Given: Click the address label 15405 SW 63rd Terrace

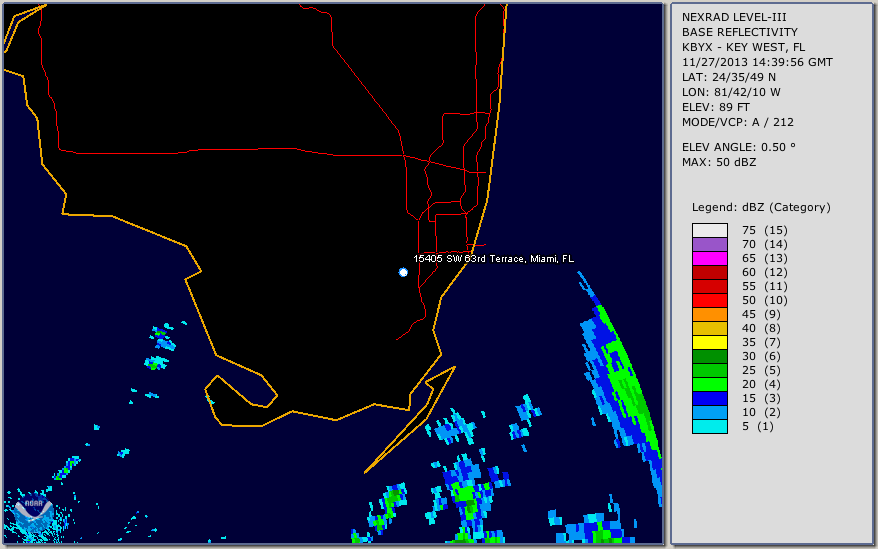Looking at the screenshot, I should (x=493, y=259).
